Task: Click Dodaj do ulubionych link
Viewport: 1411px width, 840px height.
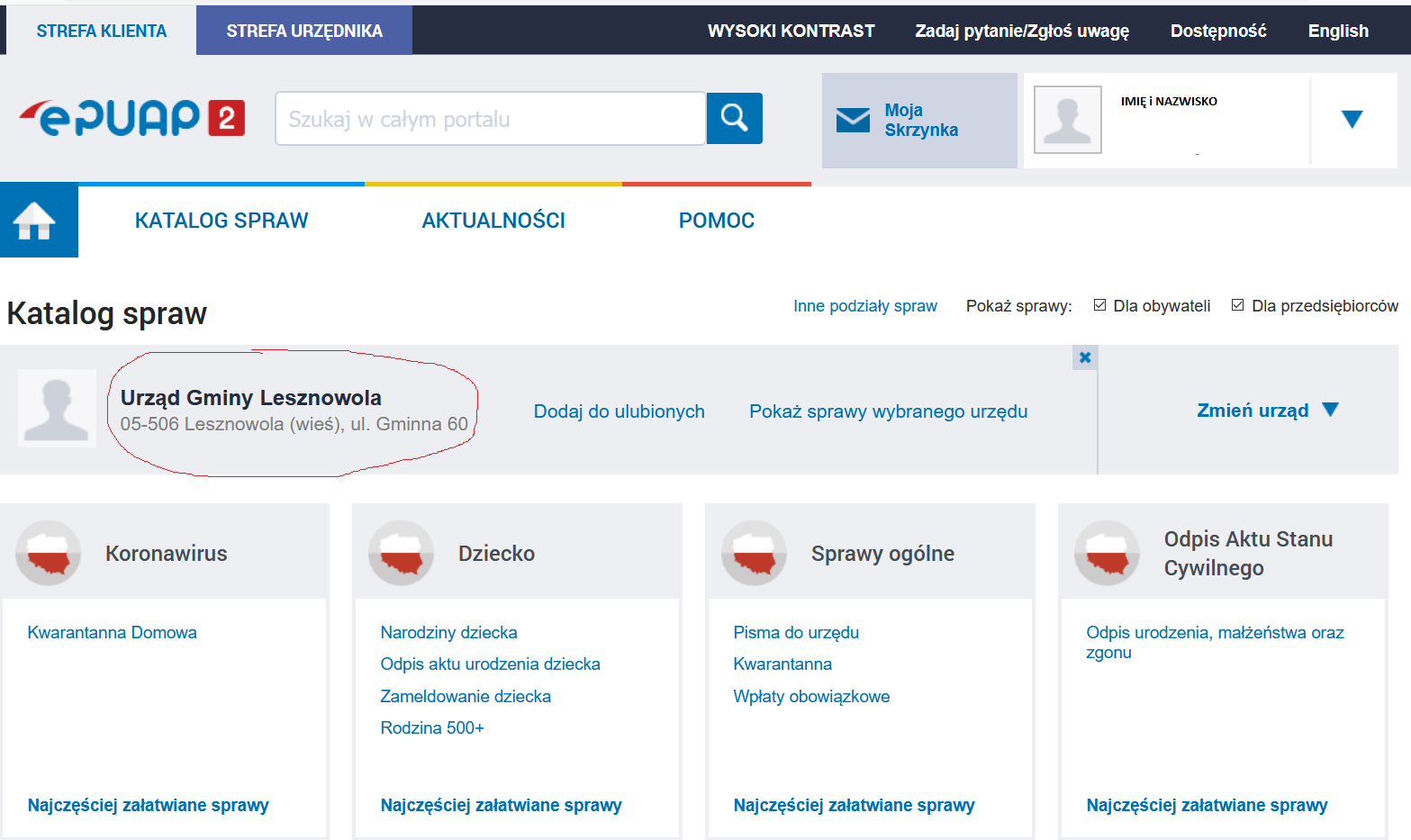Action: [619, 411]
